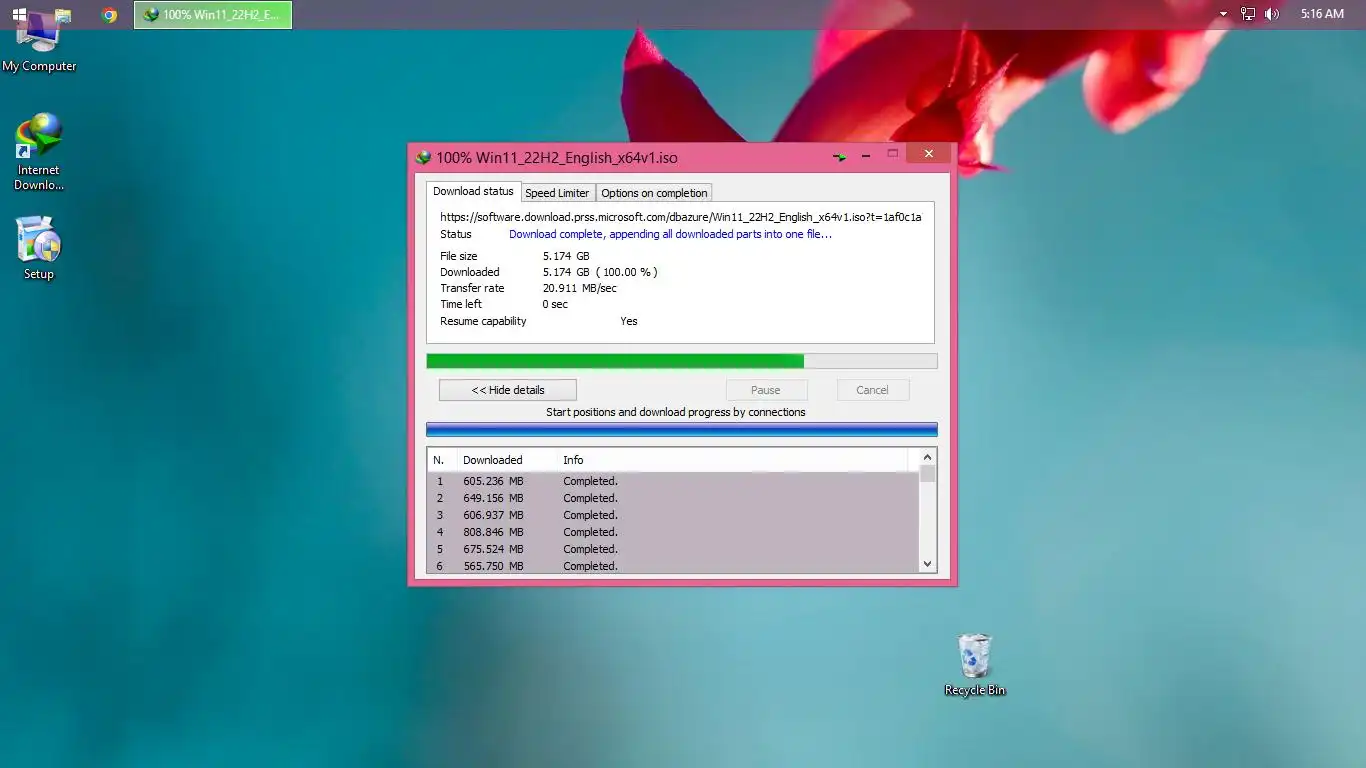Click the << Hide details button
The width and height of the screenshot is (1366, 768).
(508, 390)
